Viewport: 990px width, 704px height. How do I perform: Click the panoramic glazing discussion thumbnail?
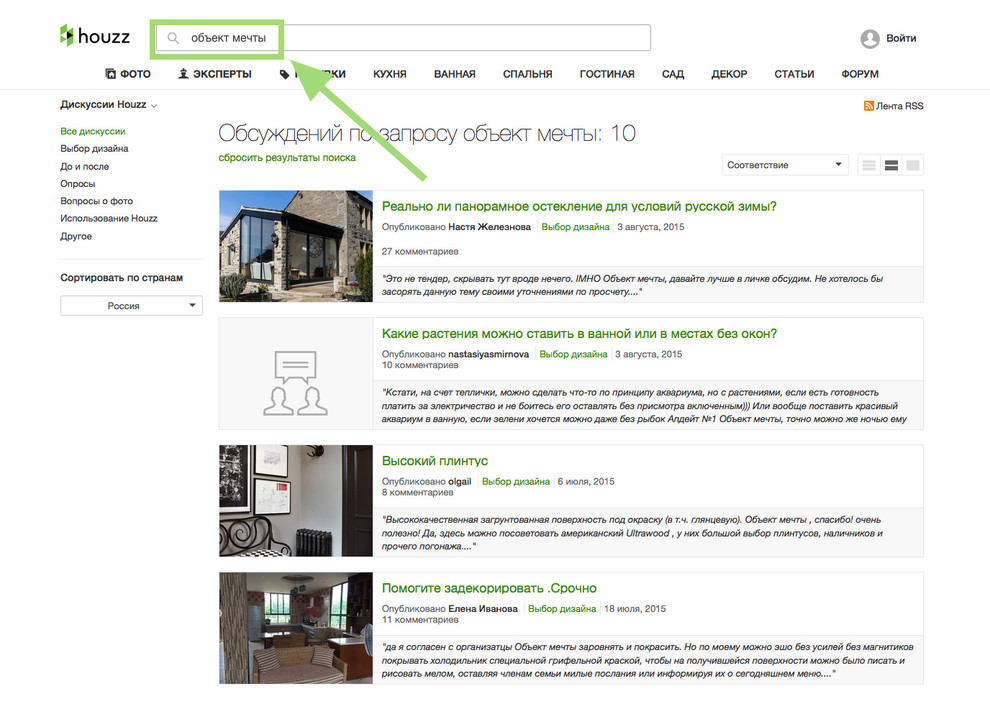coord(295,246)
